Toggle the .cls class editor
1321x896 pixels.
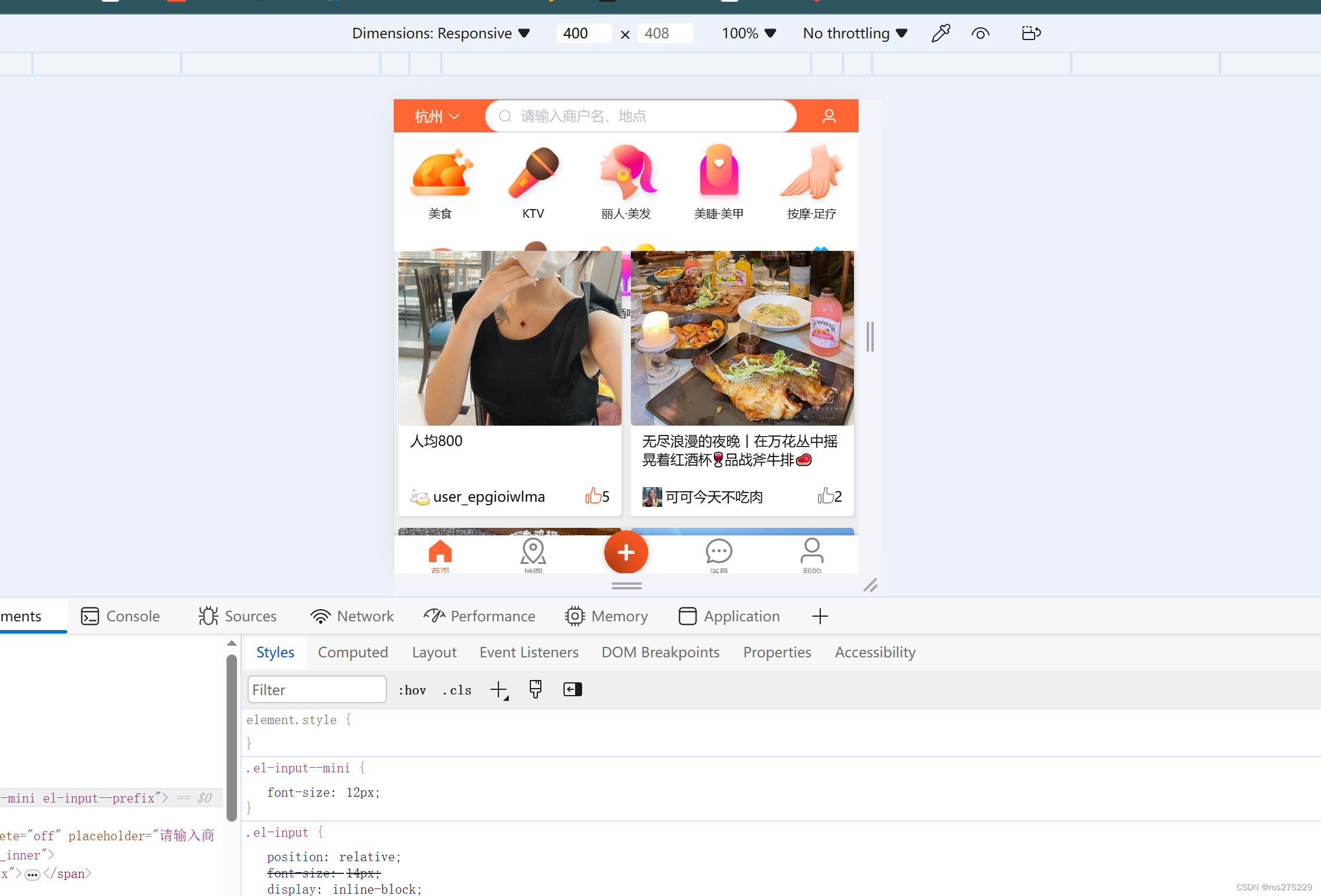pyautogui.click(x=457, y=690)
